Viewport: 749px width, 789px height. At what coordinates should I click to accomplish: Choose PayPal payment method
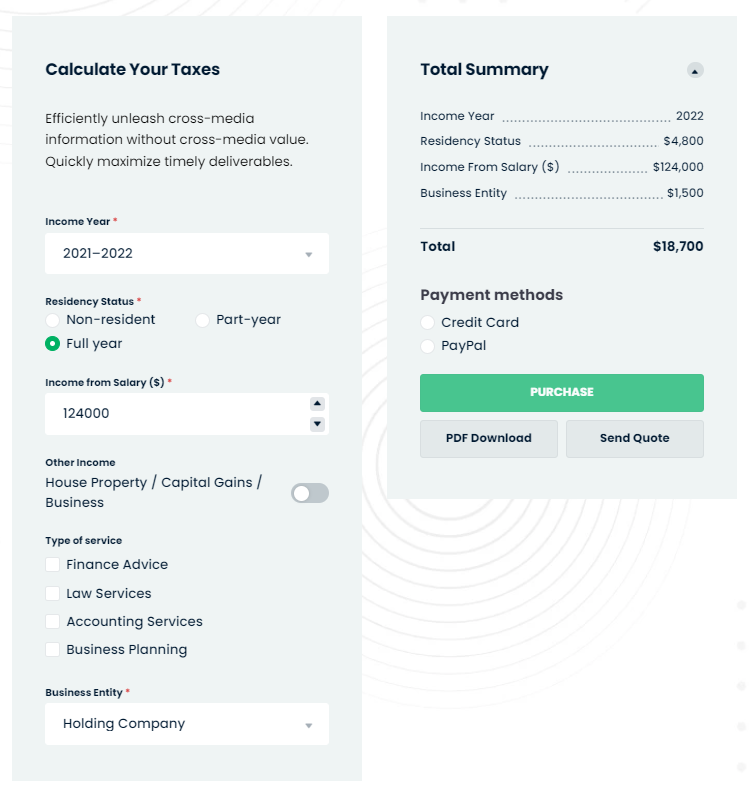[x=428, y=346]
